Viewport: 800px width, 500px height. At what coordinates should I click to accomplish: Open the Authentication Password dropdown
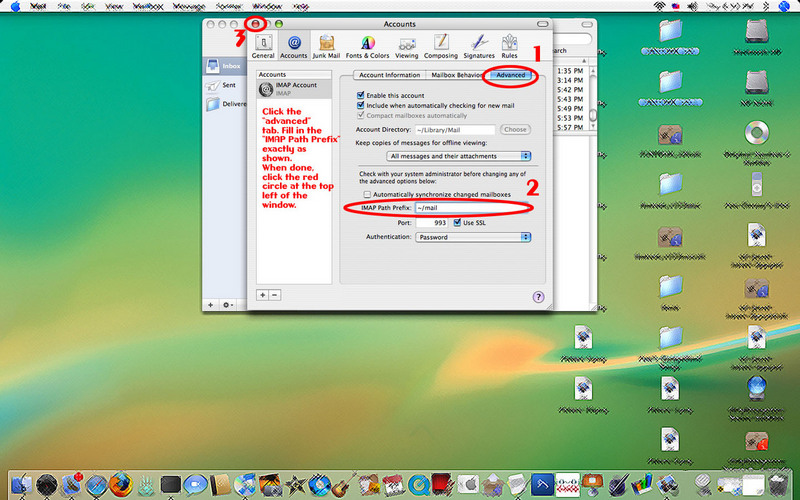click(x=473, y=237)
